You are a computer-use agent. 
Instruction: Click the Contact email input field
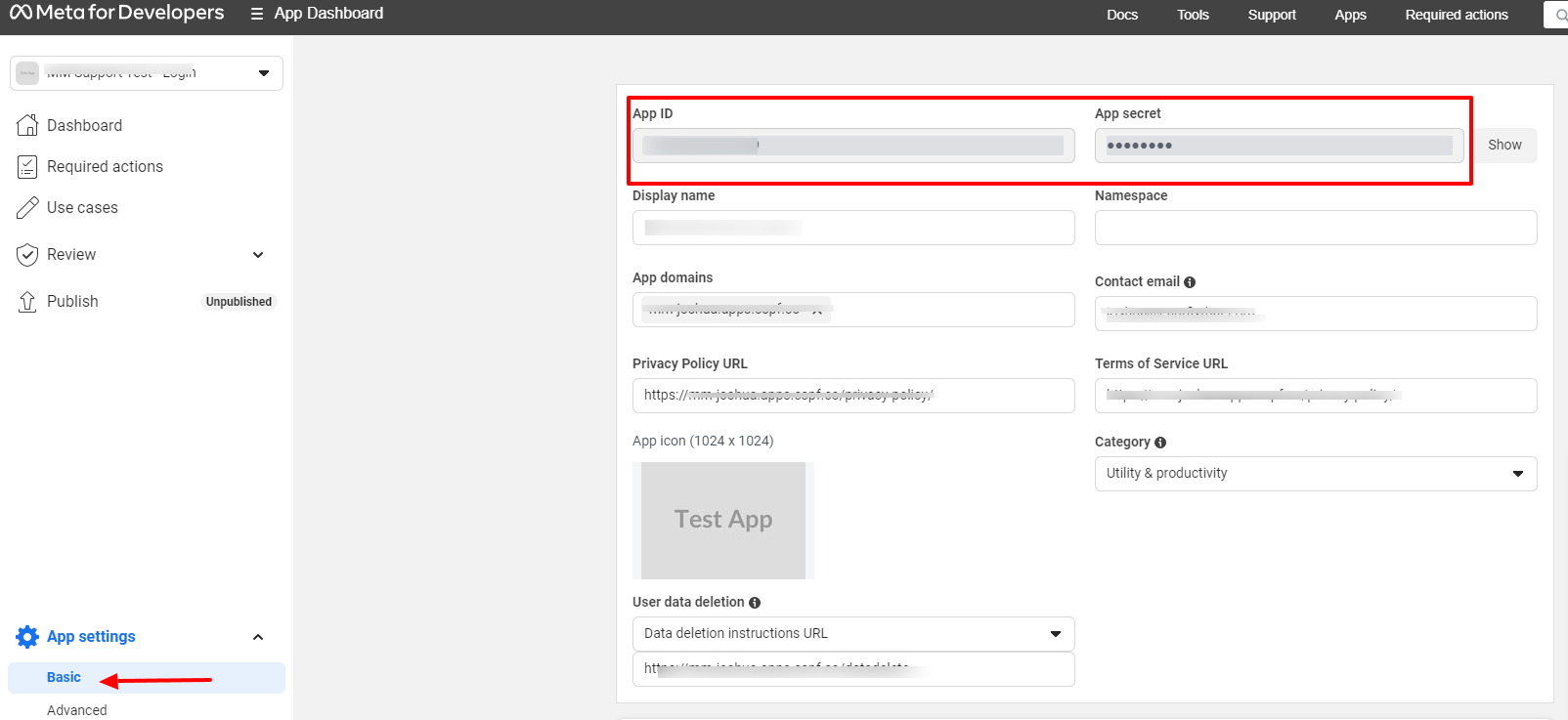tap(1316, 314)
